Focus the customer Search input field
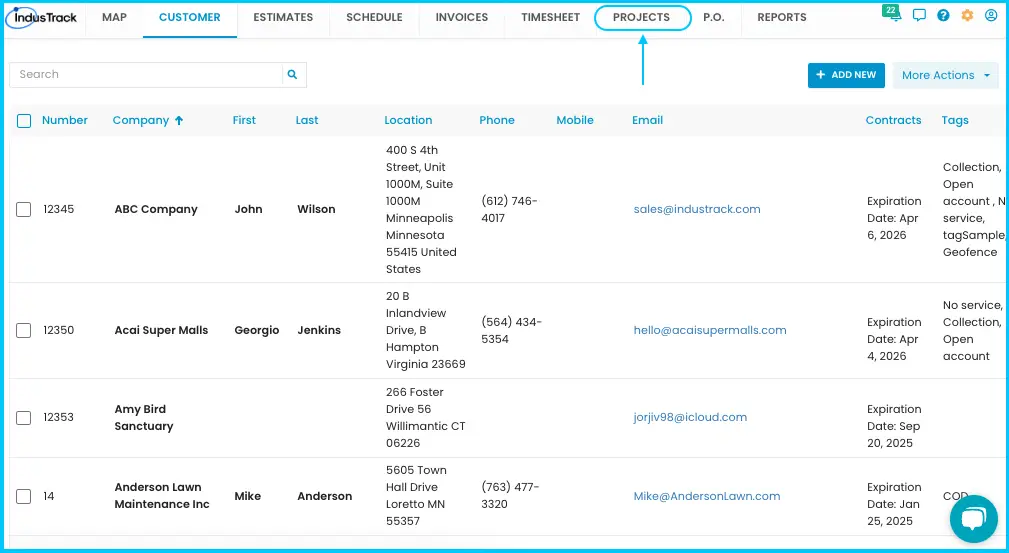Screen dimensions: 1009x553 click(x=146, y=75)
